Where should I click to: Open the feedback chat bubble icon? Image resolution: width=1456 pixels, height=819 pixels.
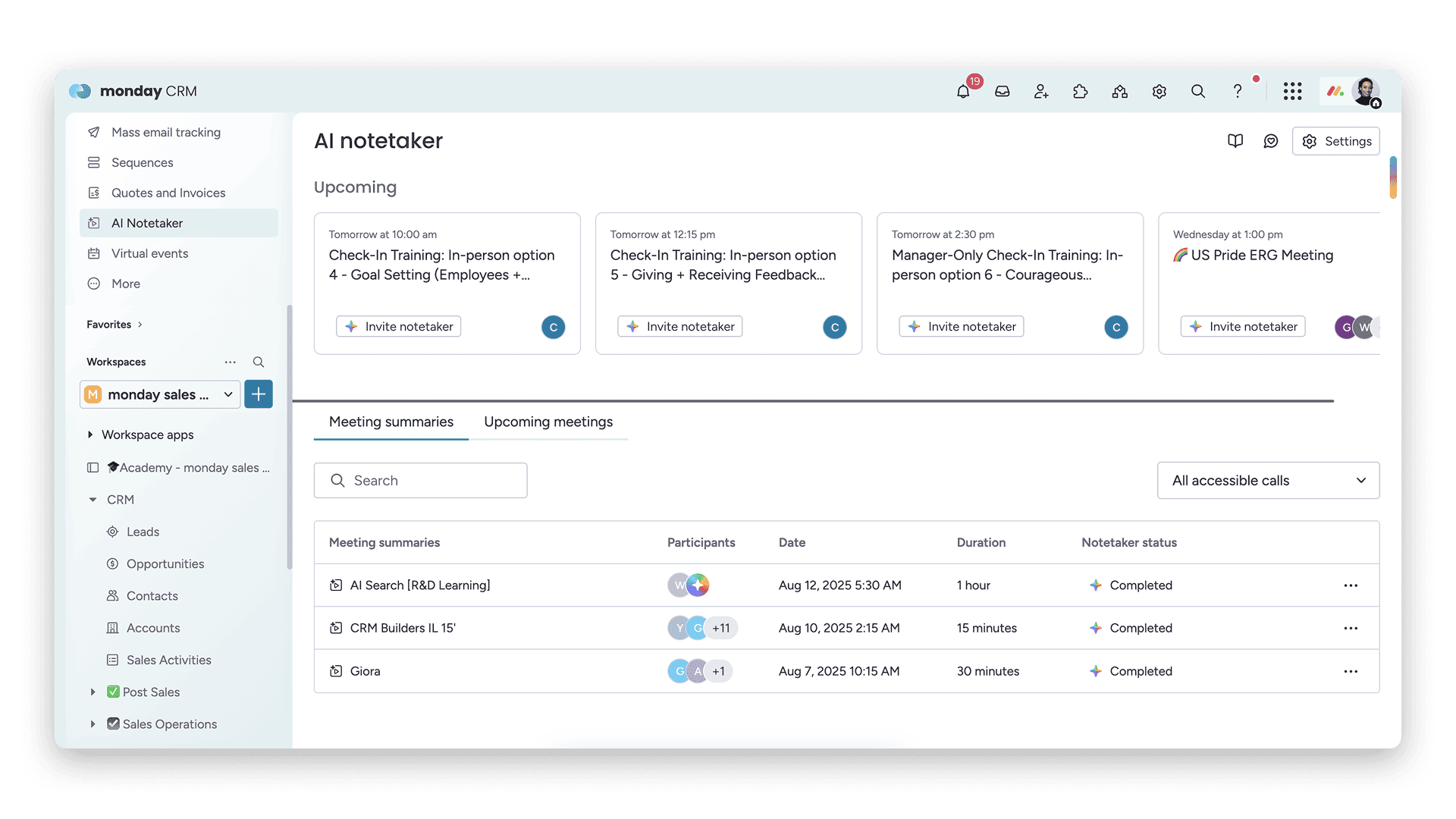pos(1271,141)
